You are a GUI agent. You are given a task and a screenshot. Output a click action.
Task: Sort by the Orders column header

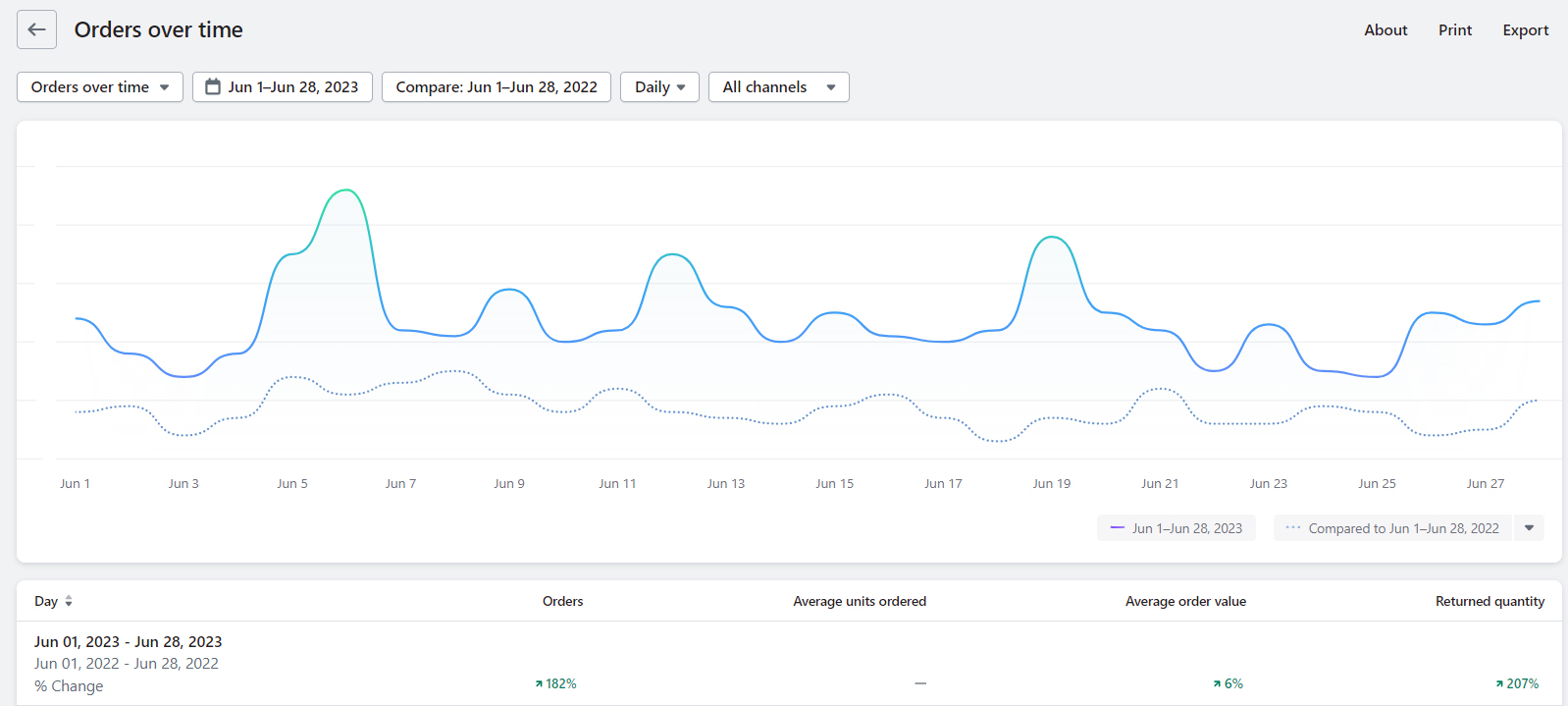point(562,601)
